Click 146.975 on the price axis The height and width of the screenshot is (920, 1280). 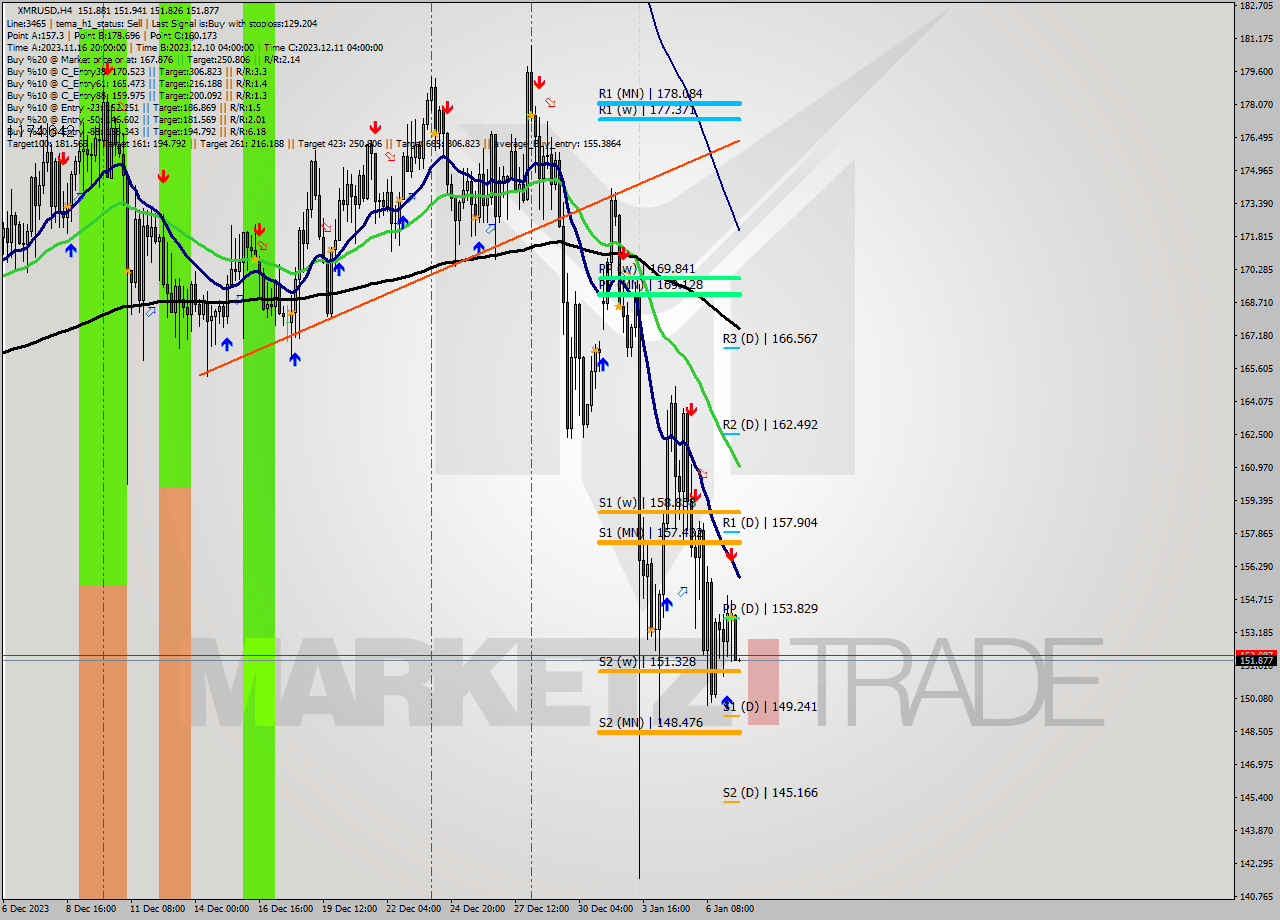pos(1255,765)
